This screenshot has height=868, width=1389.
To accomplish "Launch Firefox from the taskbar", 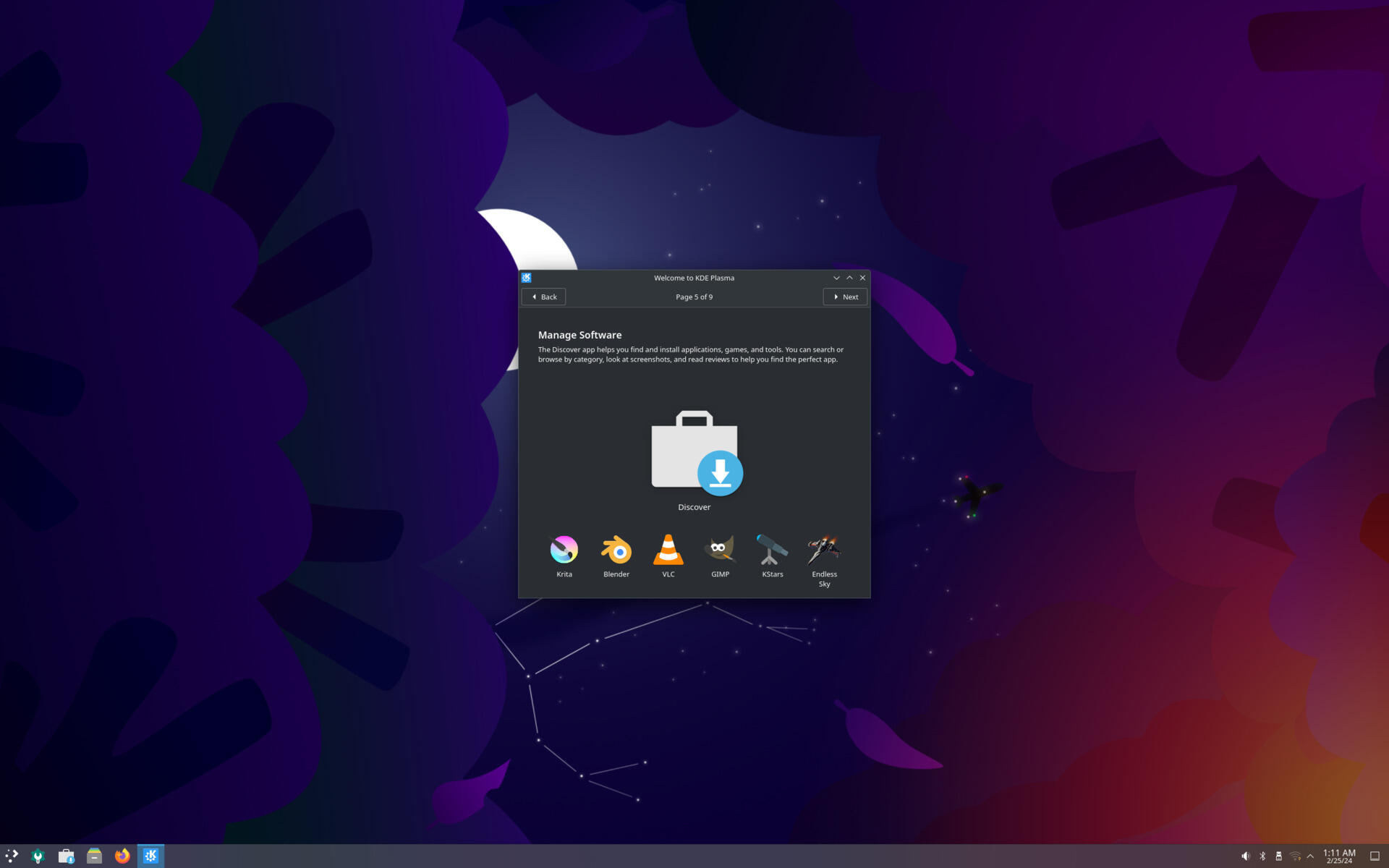I will tap(122, 856).
